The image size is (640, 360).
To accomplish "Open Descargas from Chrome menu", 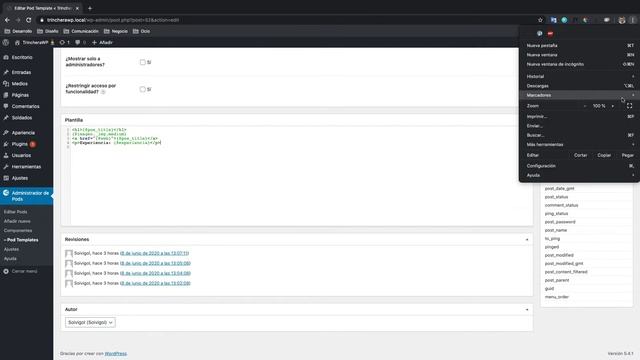I will click(x=579, y=86).
